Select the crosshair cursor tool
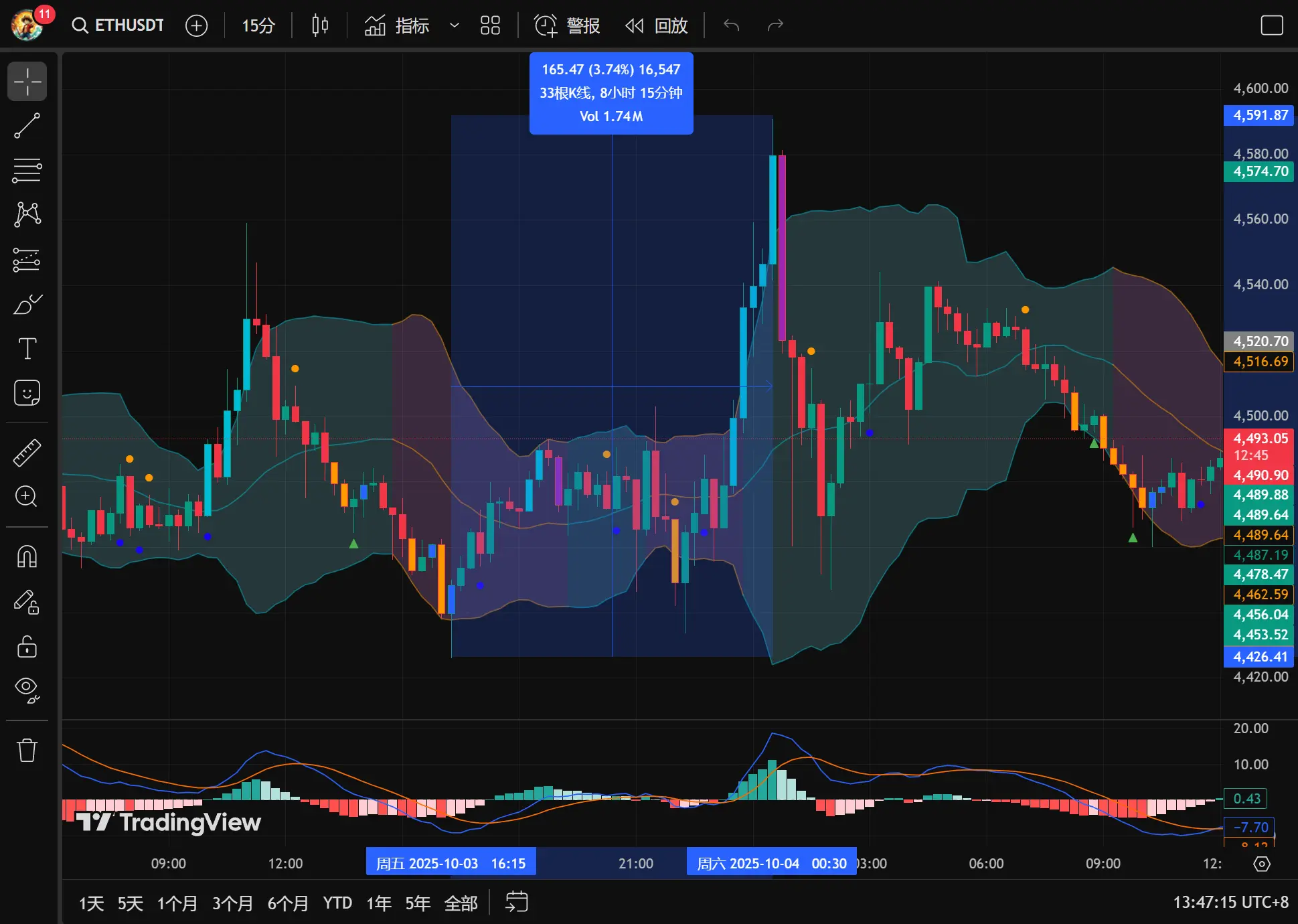The height and width of the screenshot is (924, 1298). pyautogui.click(x=27, y=82)
